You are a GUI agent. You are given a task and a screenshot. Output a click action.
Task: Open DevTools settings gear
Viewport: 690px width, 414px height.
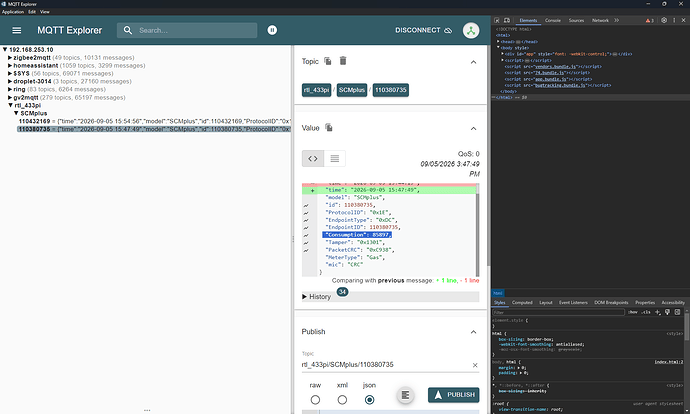tap(664, 20)
